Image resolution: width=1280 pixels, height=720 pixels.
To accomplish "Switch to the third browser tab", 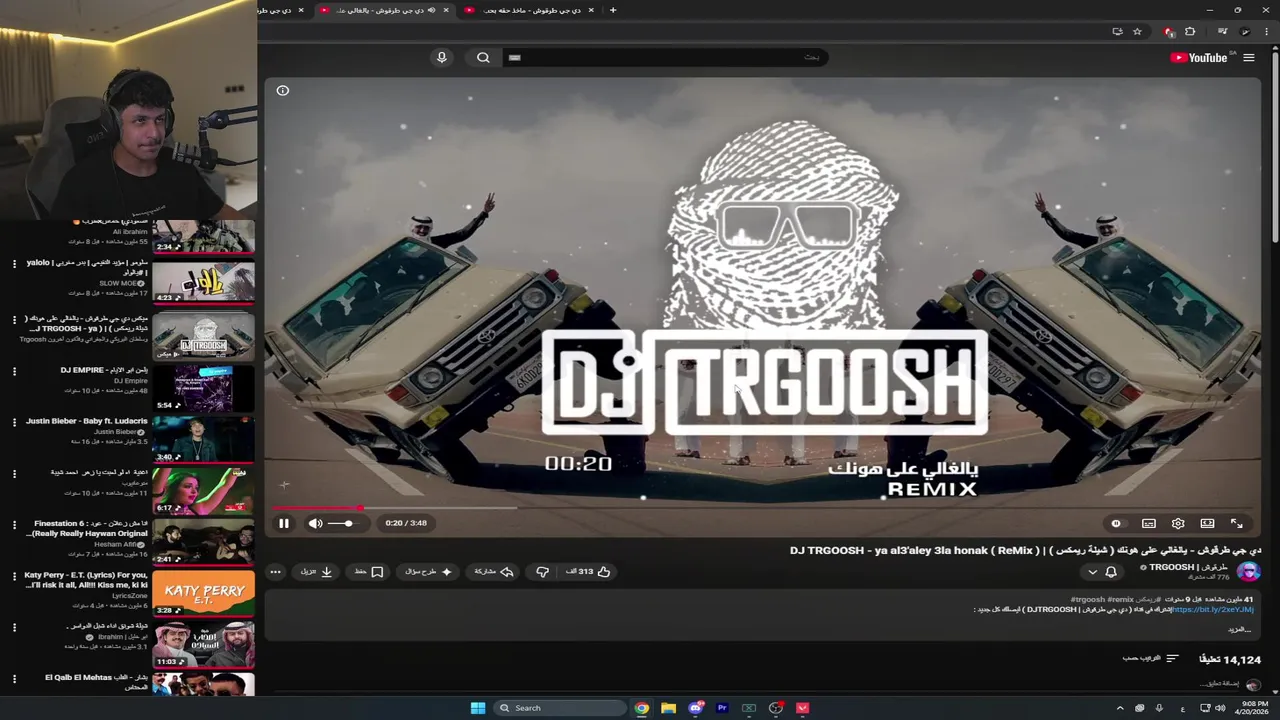I will pyautogui.click(x=530, y=10).
